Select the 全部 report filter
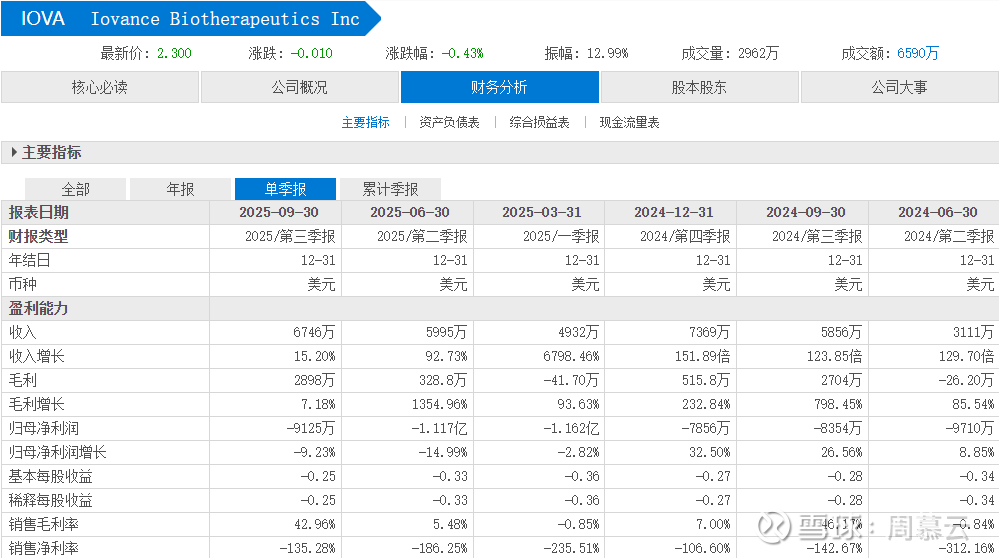Viewport: 999px width, 558px height. (x=75, y=189)
